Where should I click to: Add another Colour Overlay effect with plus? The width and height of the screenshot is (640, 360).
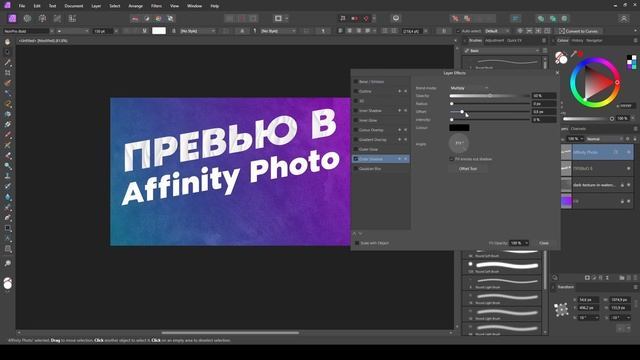[x=400, y=130]
